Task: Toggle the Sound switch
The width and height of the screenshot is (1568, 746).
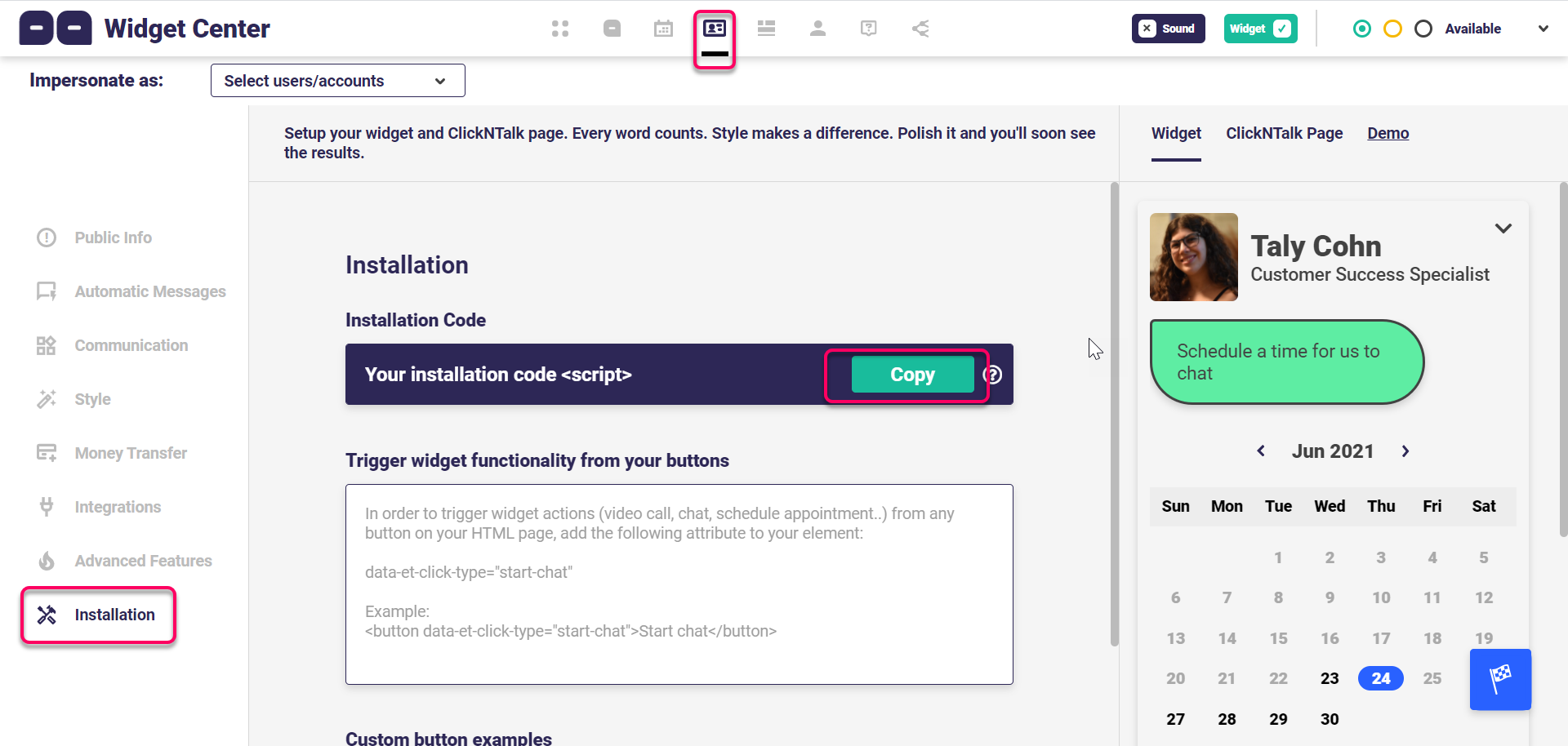Action: [x=1168, y=29]
